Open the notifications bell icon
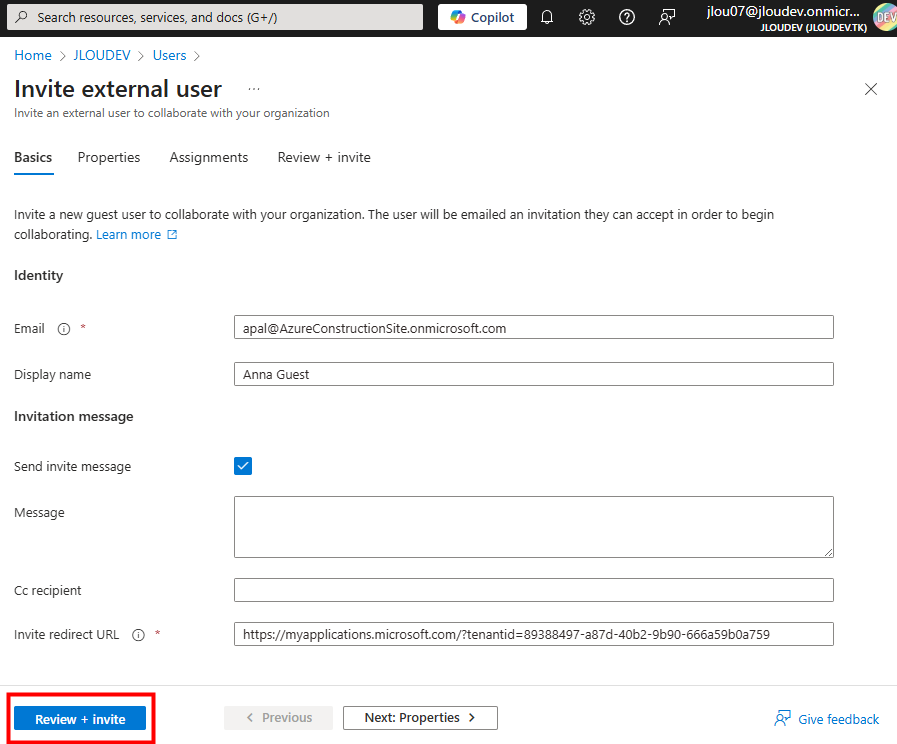The height and width of the screenshot is (744, 897). click(x=547, y=17)
